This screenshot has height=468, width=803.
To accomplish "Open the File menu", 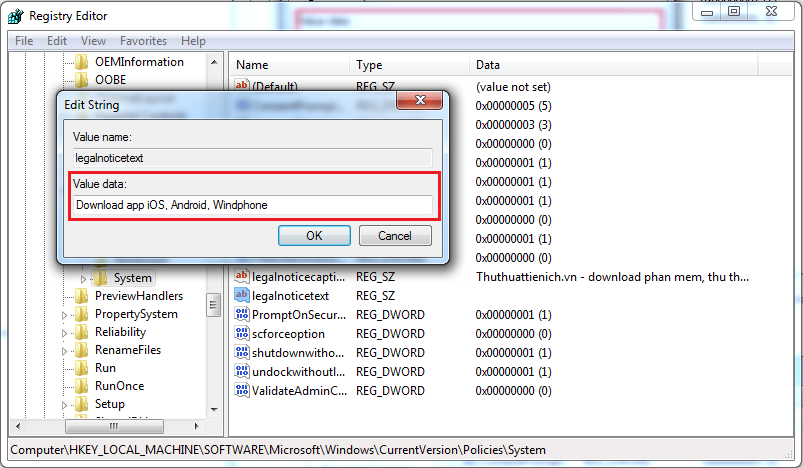I will (x=24, y=41).
